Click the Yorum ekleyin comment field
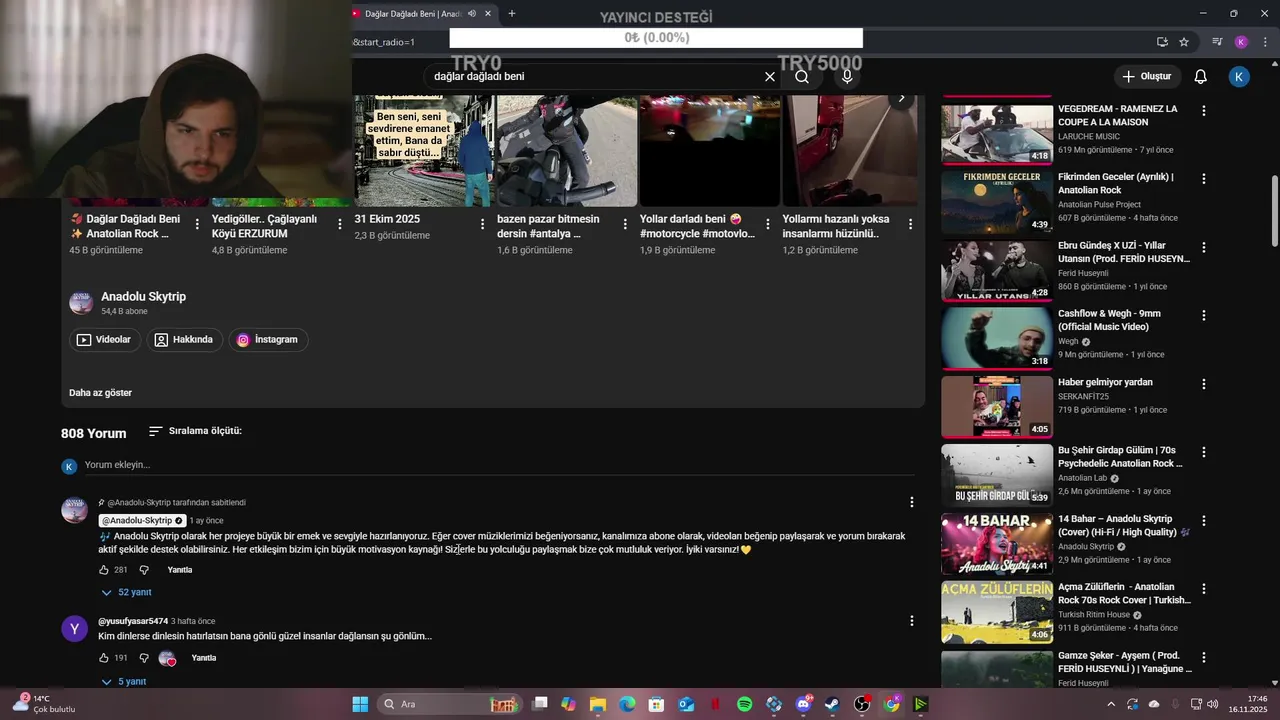The height and width of the screenshot is (720, 1280). tap(500, 465)
